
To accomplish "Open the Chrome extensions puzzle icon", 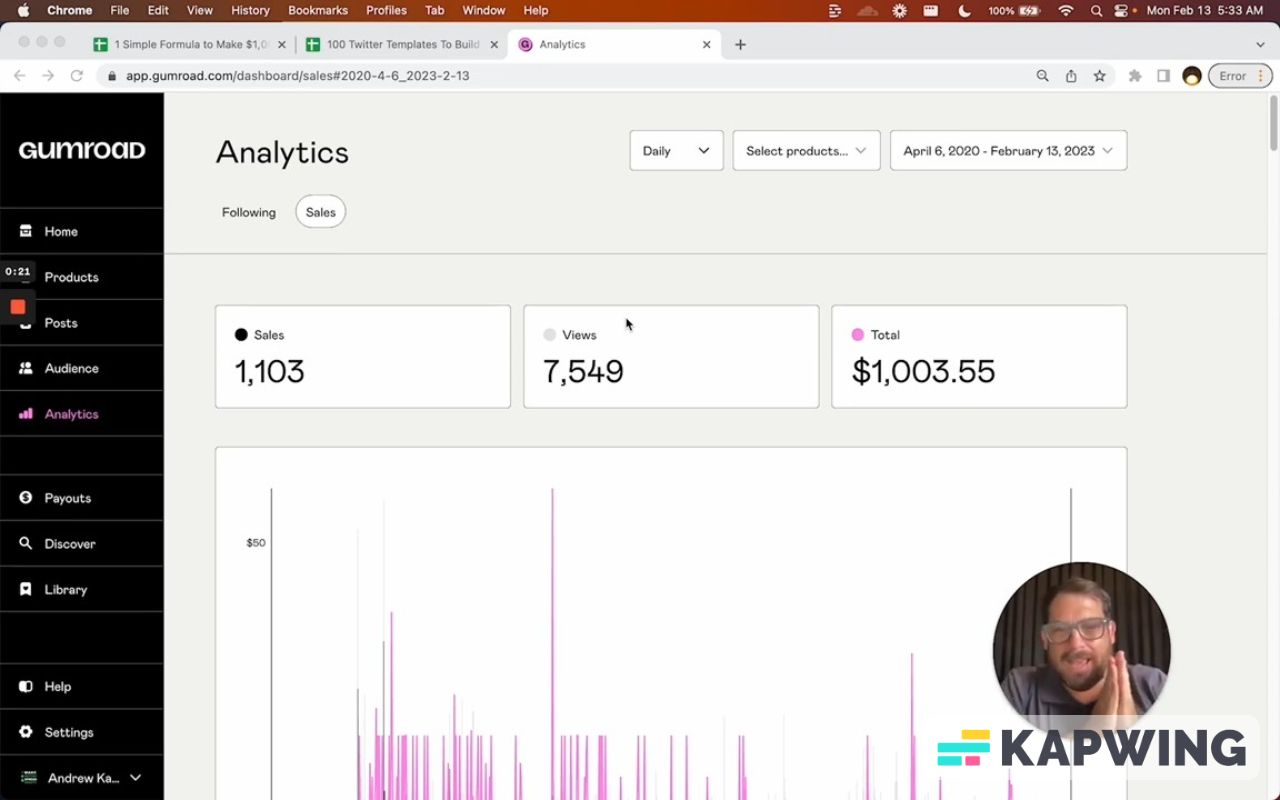I will tap(1135, 76).
